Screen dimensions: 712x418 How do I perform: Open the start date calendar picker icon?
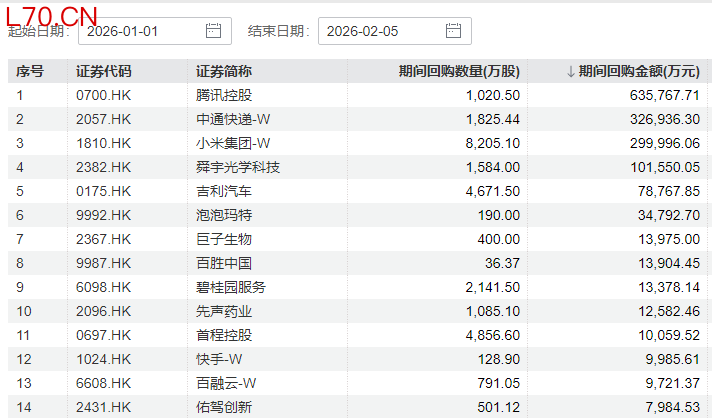point(213,31)
